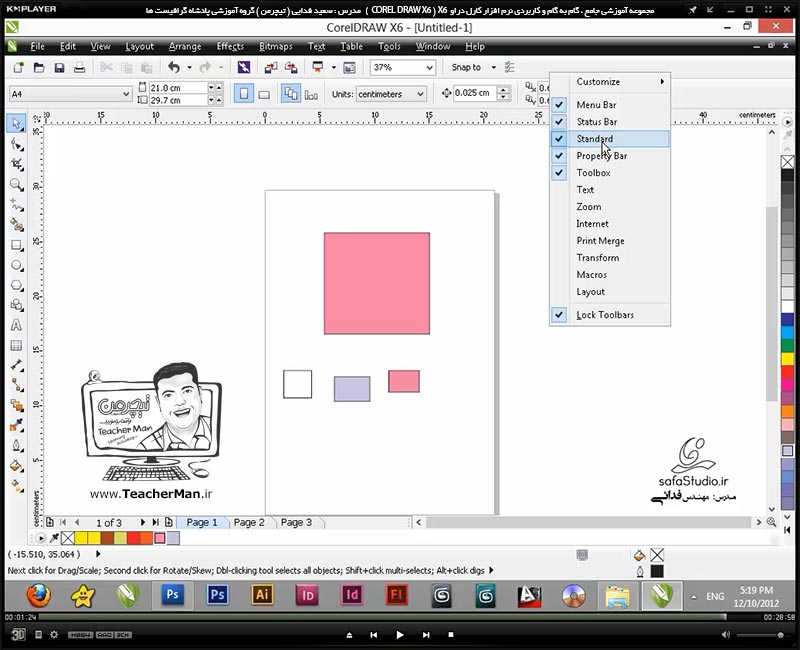
Task: Enable the Text toolbar
Action: tap(610, 190)
